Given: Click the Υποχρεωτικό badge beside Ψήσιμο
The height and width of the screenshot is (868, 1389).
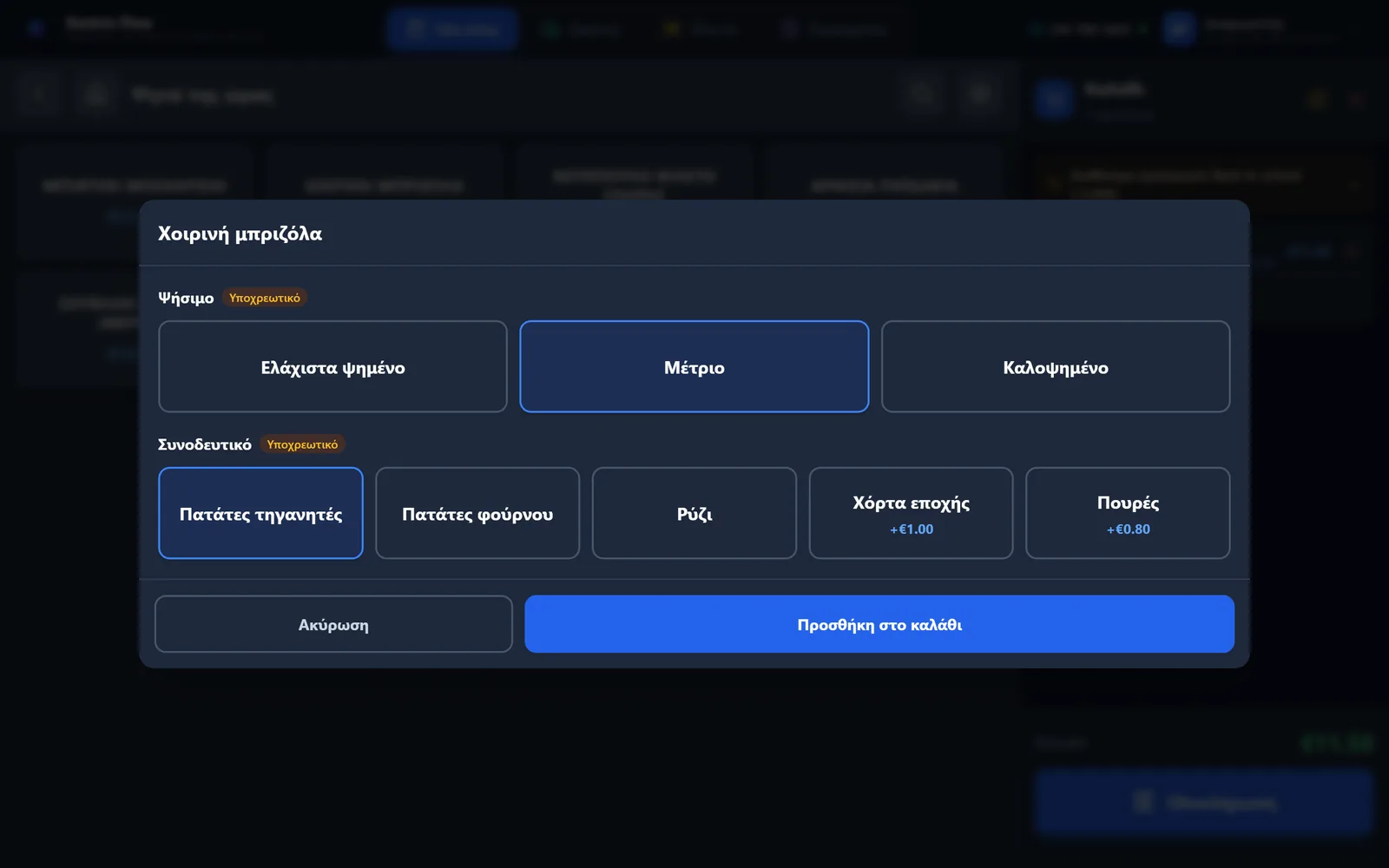Looking at the screenshot, I should coord(265,298).
